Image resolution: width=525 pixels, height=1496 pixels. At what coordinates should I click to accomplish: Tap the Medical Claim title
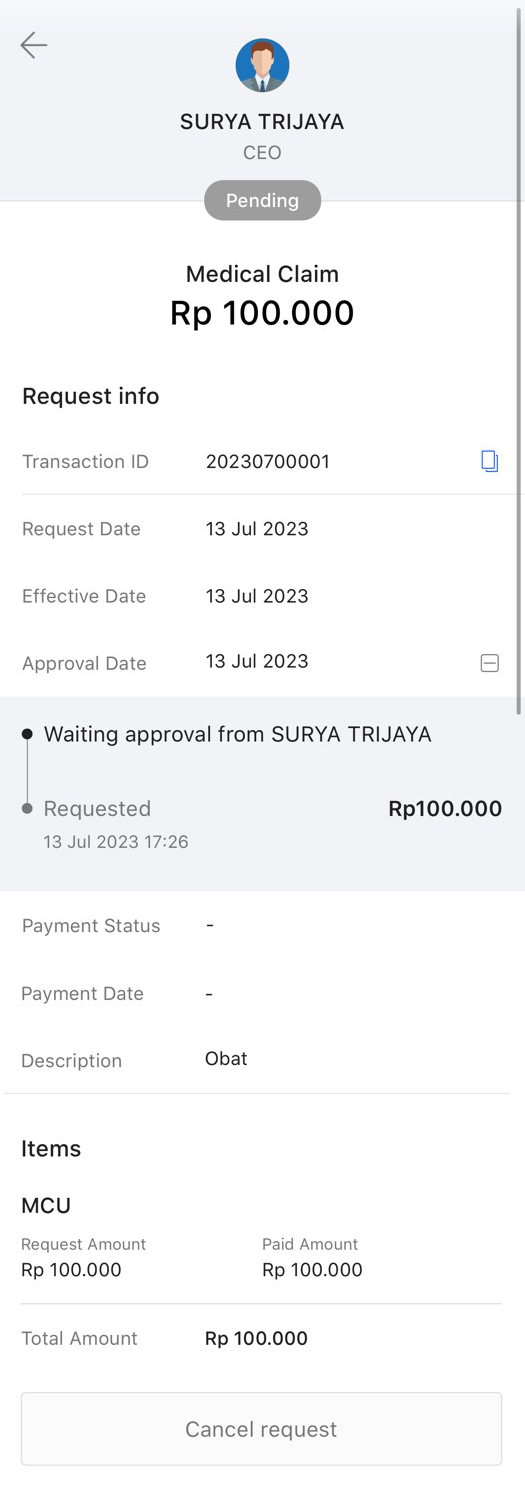pyautogui.click(x=262, y=274)
